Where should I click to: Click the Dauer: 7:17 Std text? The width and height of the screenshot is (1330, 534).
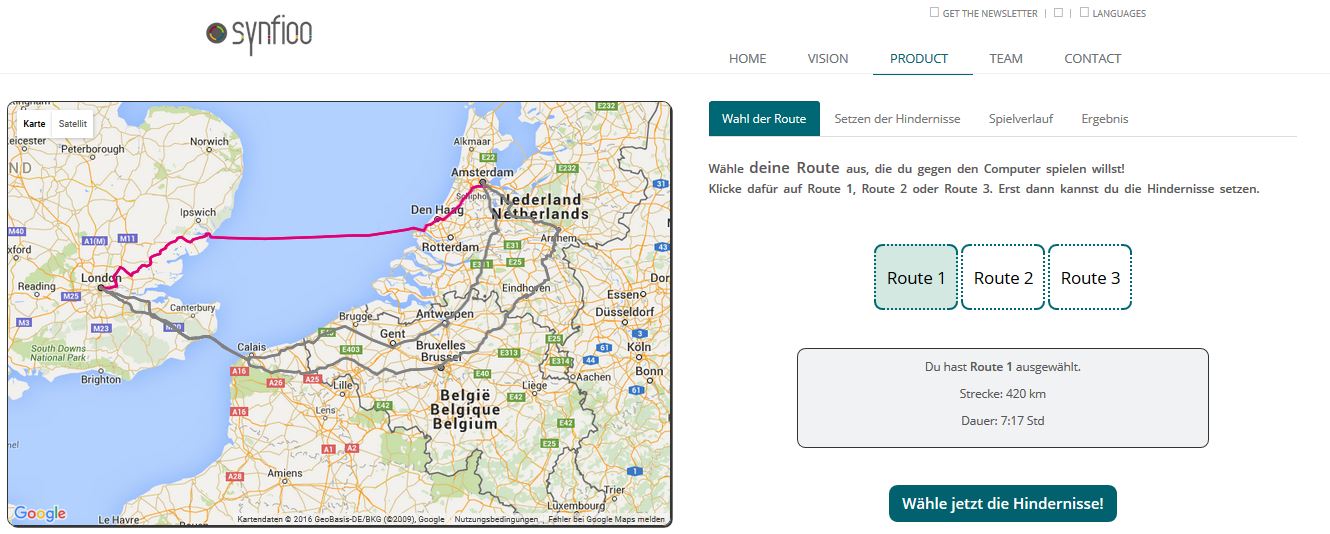pos(1003,421)
